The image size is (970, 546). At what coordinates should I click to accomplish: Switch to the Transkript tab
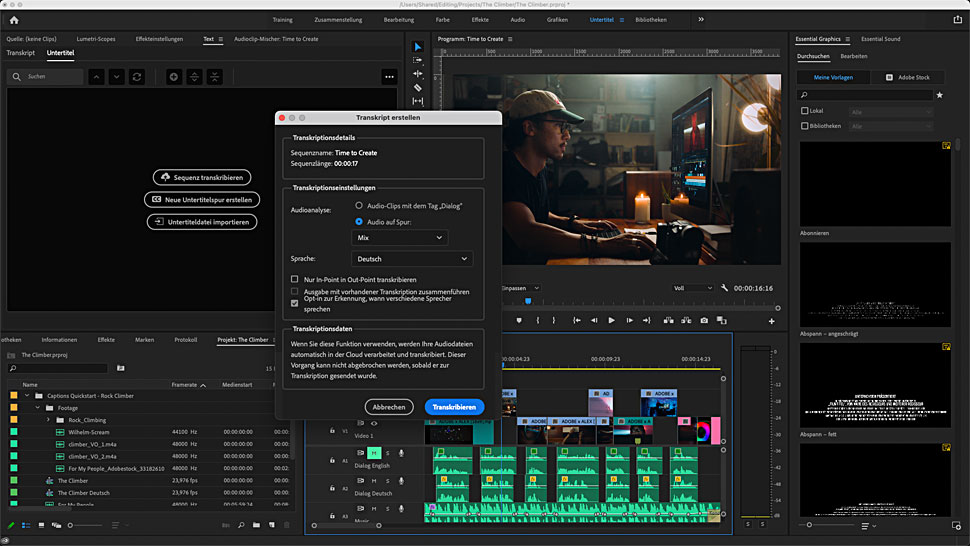(x=20, y=52)
